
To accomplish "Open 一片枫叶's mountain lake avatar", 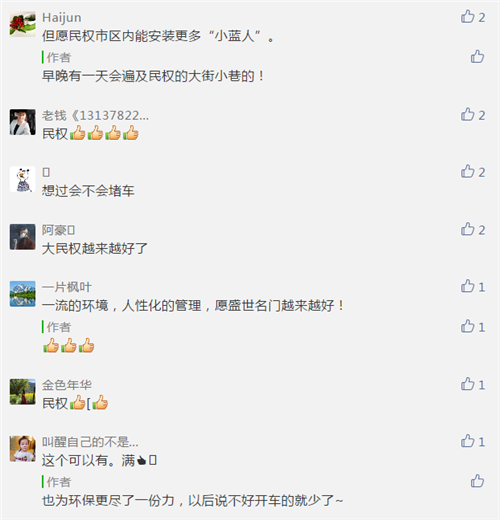I will [x=22, y=294].
